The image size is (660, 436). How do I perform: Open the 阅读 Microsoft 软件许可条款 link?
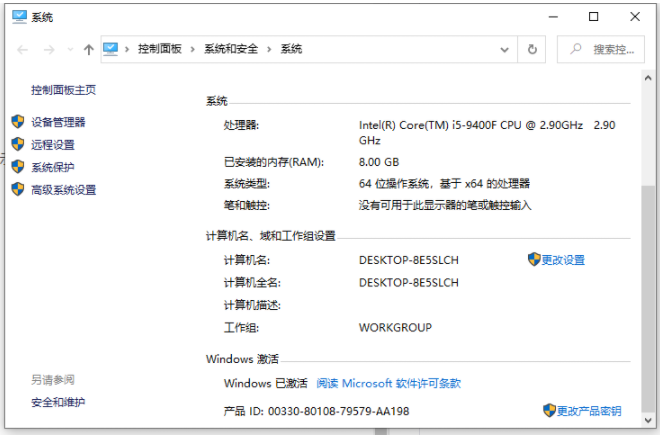[388, 383]
